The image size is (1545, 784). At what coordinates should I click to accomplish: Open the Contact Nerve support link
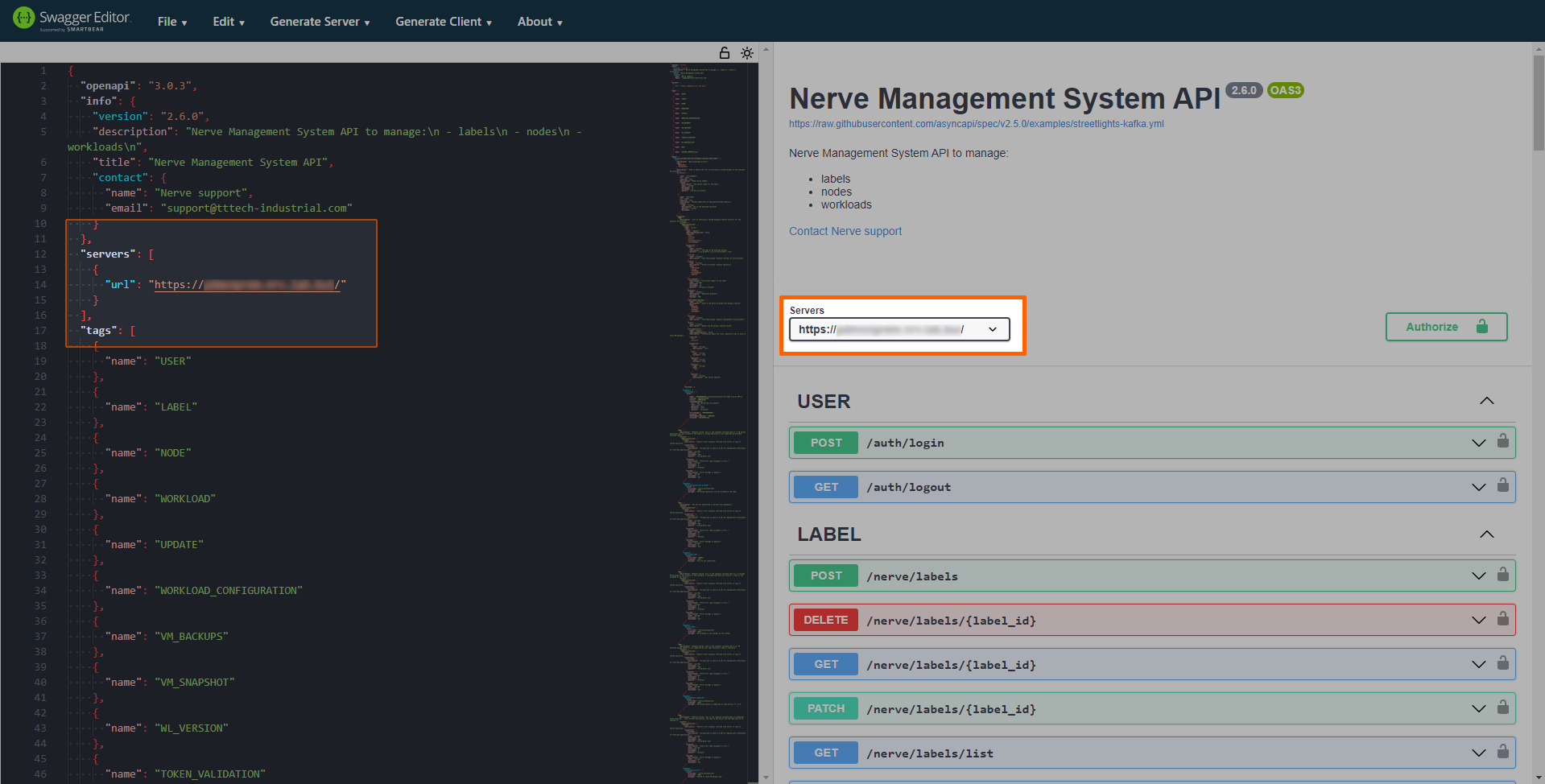(x=845, y=231)
